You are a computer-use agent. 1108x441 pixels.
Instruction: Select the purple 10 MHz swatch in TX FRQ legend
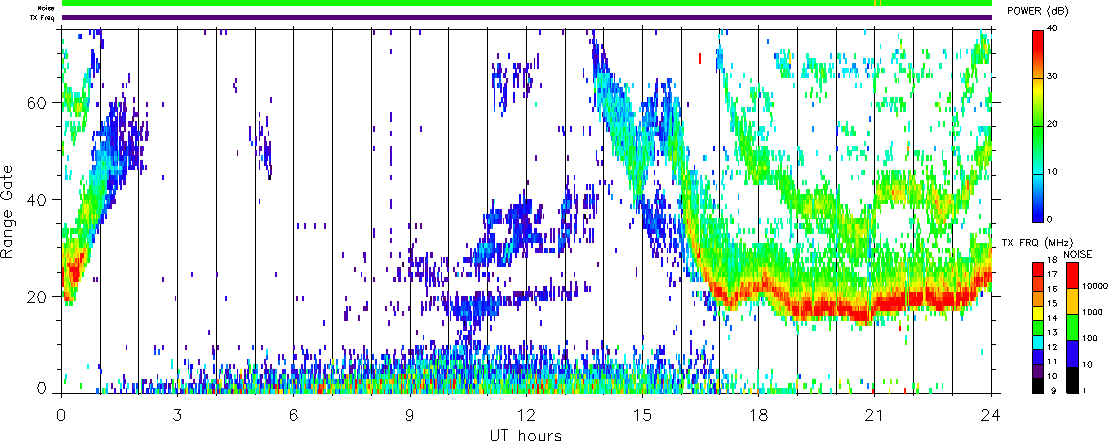tap(1037, 371)
